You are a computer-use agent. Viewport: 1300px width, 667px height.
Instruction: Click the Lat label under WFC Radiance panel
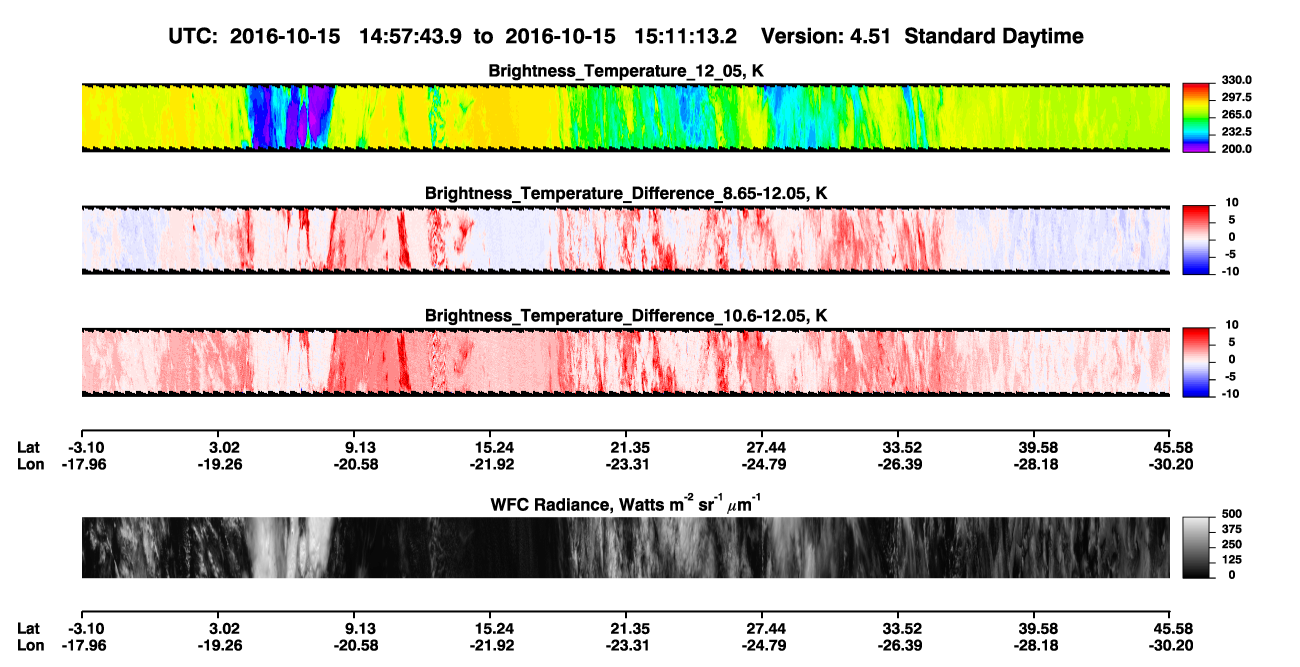(29, 628)
